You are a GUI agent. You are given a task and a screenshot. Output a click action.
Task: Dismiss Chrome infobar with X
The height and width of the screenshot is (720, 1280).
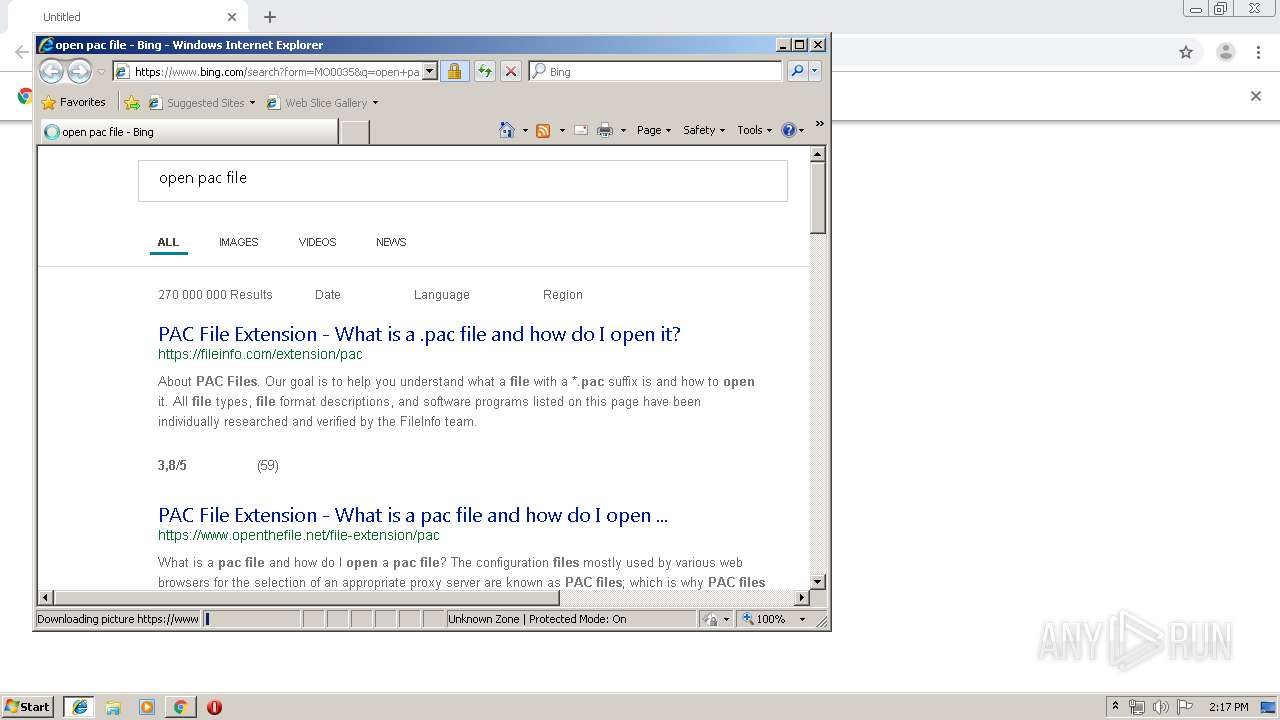coord(1256,96)
